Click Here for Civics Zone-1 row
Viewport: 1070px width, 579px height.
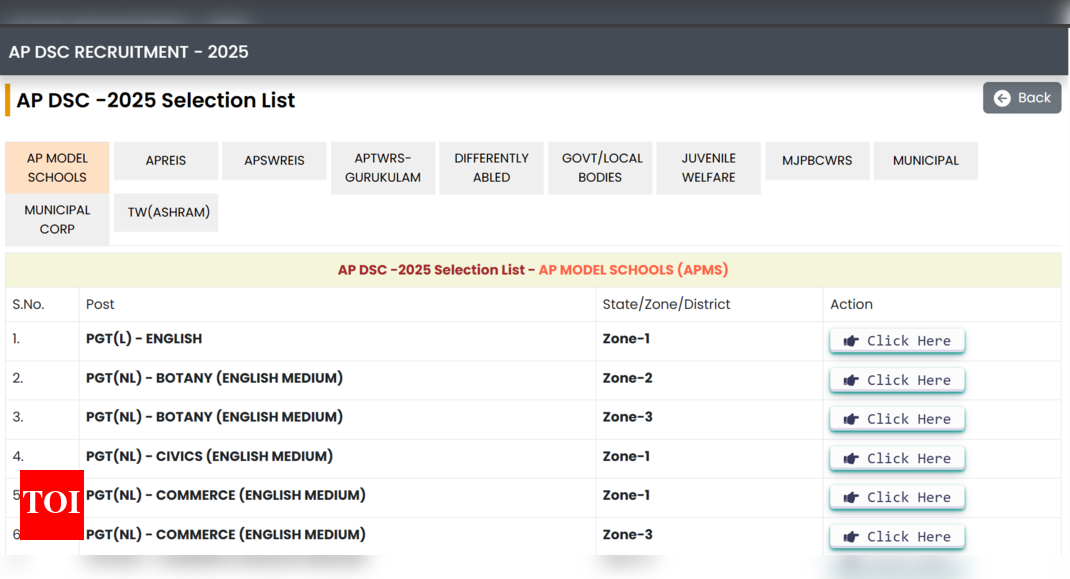[897, 459]
